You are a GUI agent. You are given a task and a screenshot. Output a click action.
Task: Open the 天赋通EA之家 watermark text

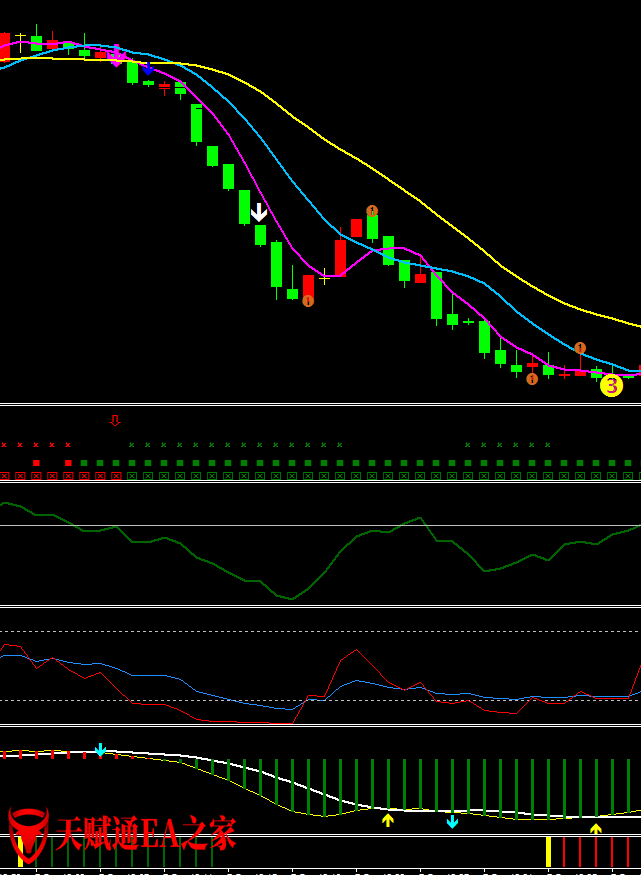click(x=146, y=833)
